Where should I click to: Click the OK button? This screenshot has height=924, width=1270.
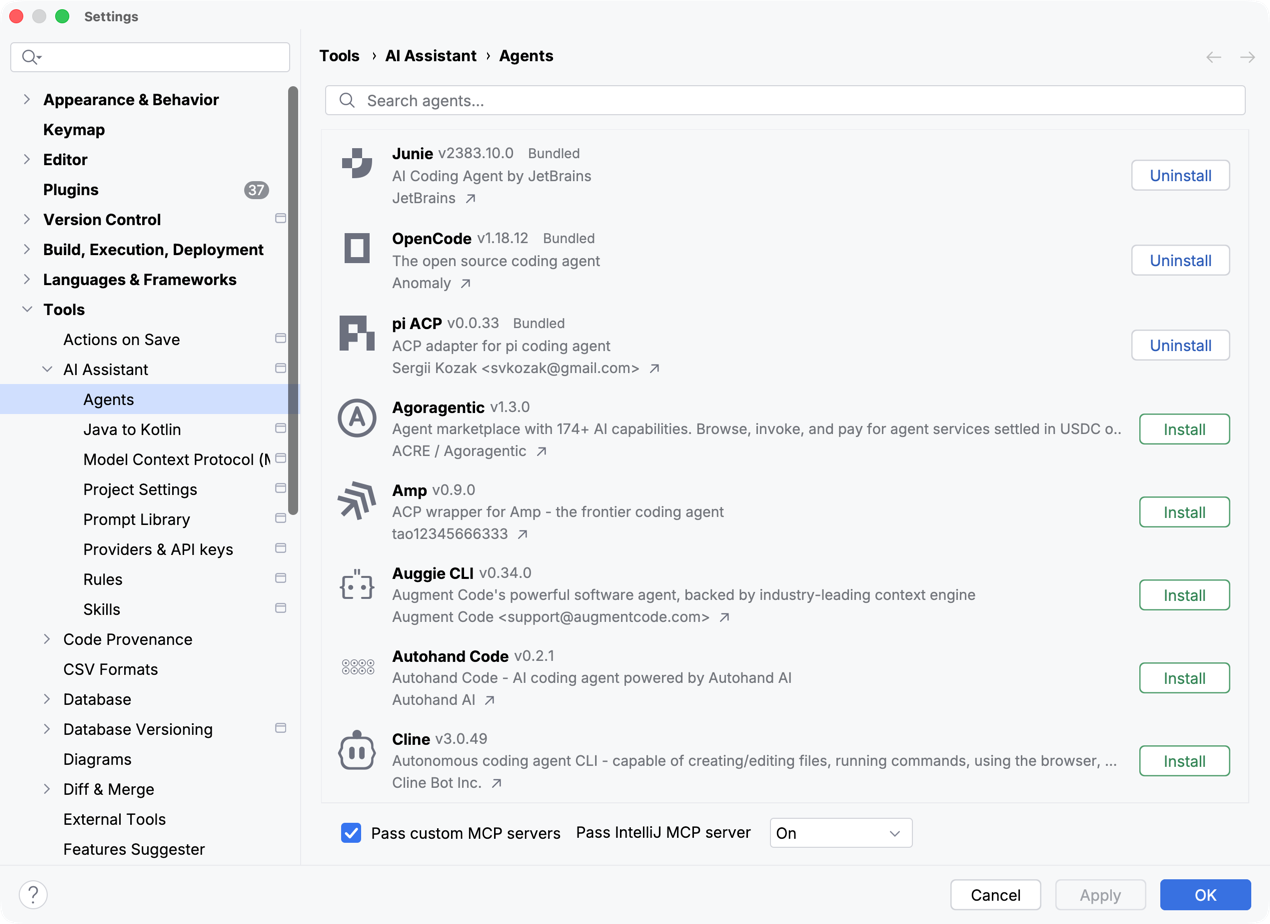tap(1205, 895)
